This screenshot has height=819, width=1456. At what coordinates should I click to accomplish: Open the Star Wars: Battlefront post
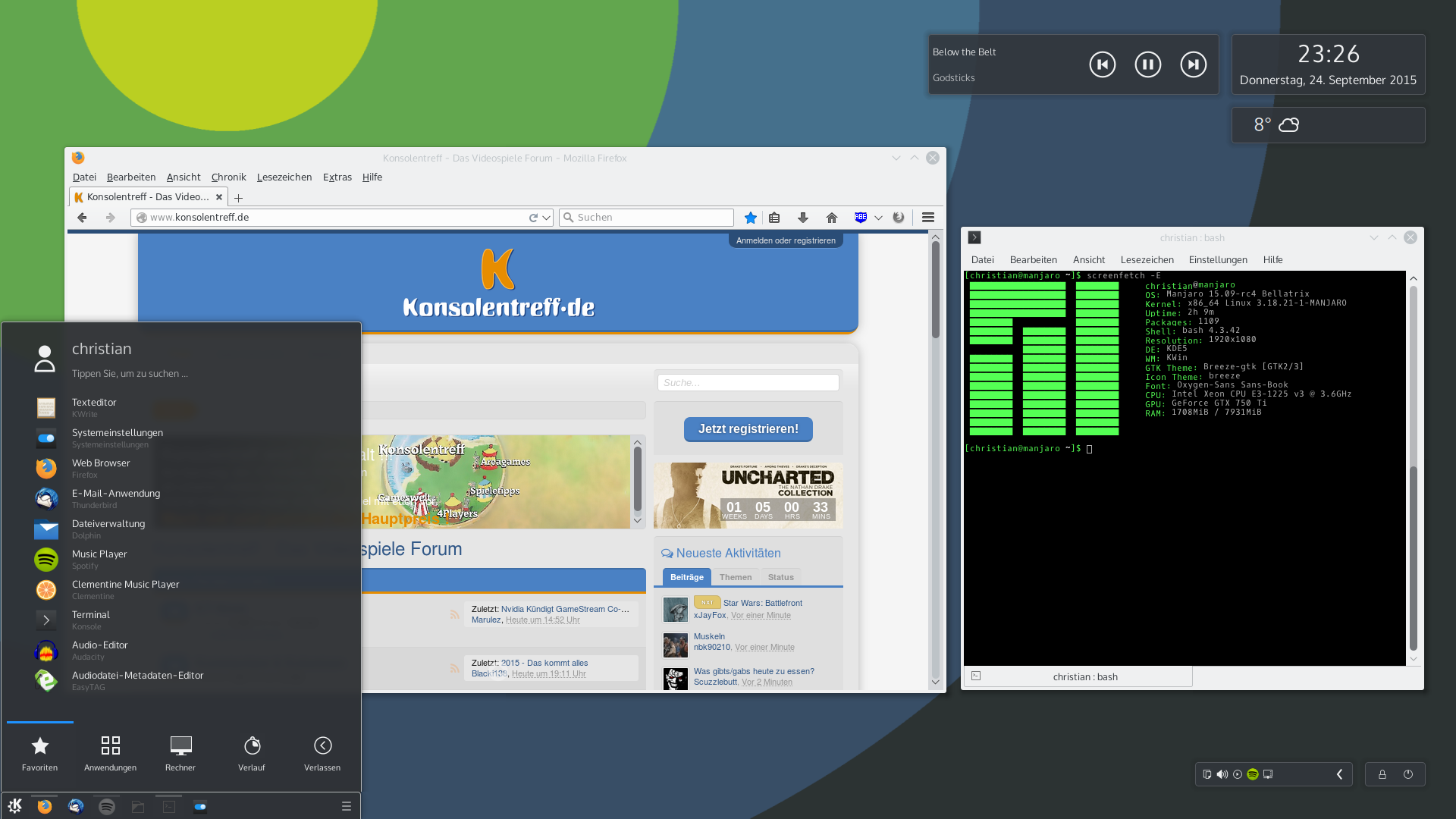762,603
